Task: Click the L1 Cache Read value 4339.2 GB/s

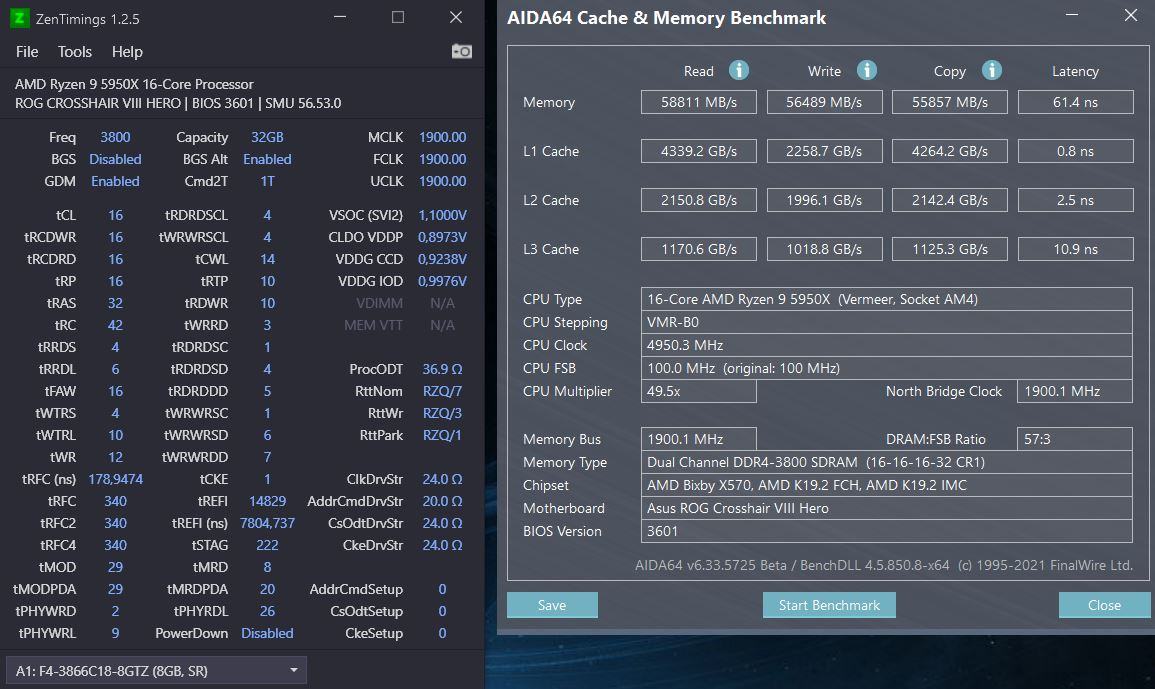Action: [x=698, y=151]
